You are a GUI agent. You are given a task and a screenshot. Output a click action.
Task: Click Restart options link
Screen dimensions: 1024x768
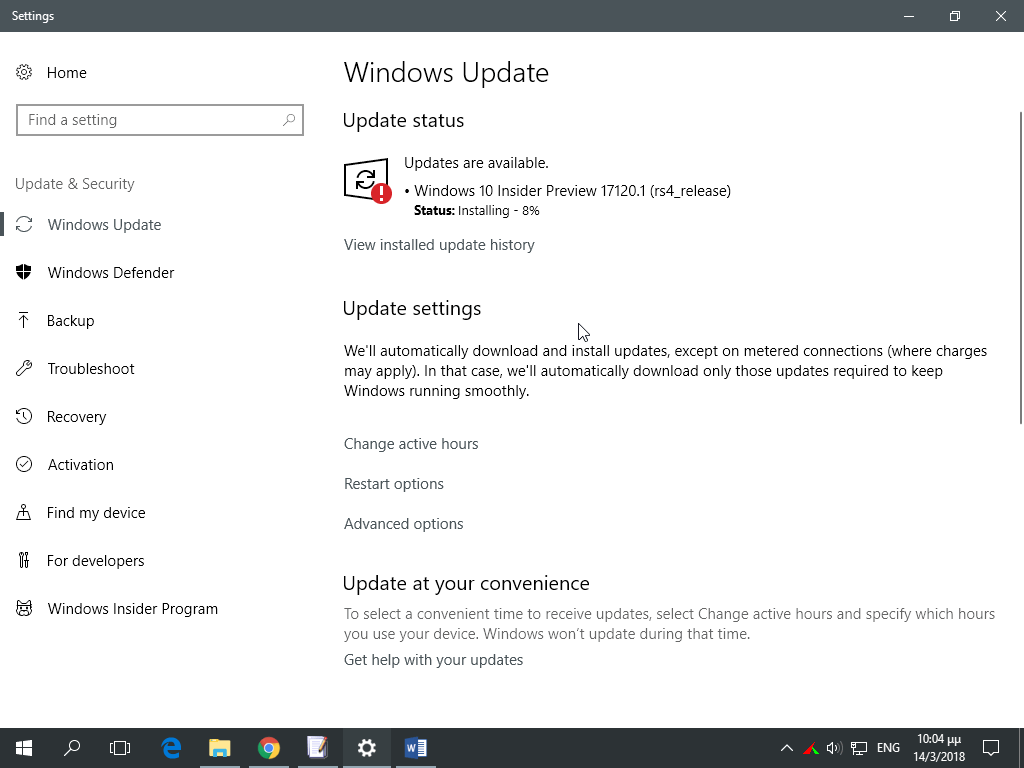[x=394, y=484]
